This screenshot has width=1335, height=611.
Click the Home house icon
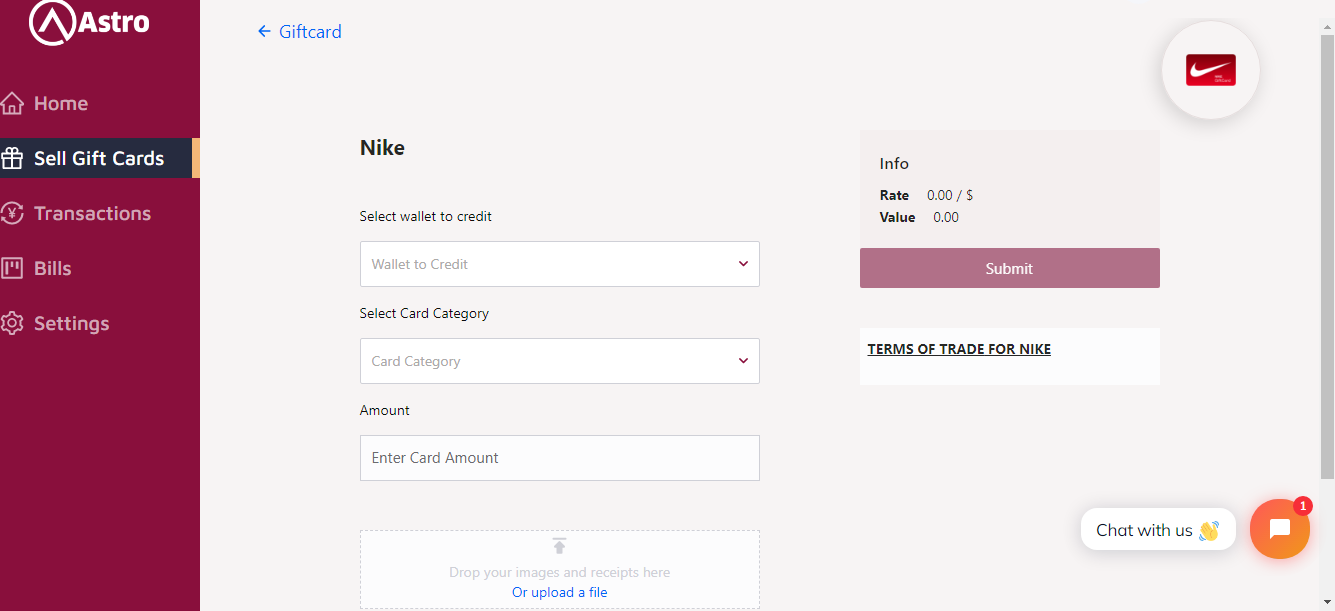point(12,103)
